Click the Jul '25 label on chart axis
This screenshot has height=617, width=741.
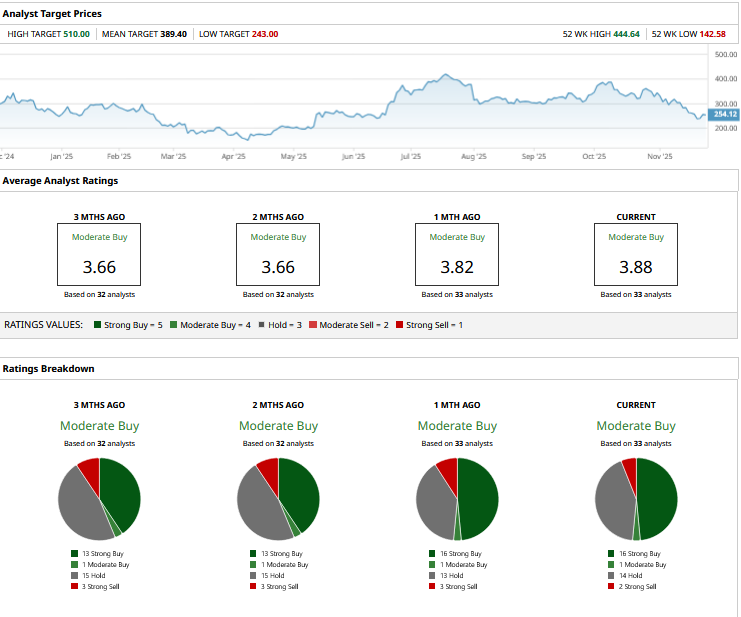point(410,157)
